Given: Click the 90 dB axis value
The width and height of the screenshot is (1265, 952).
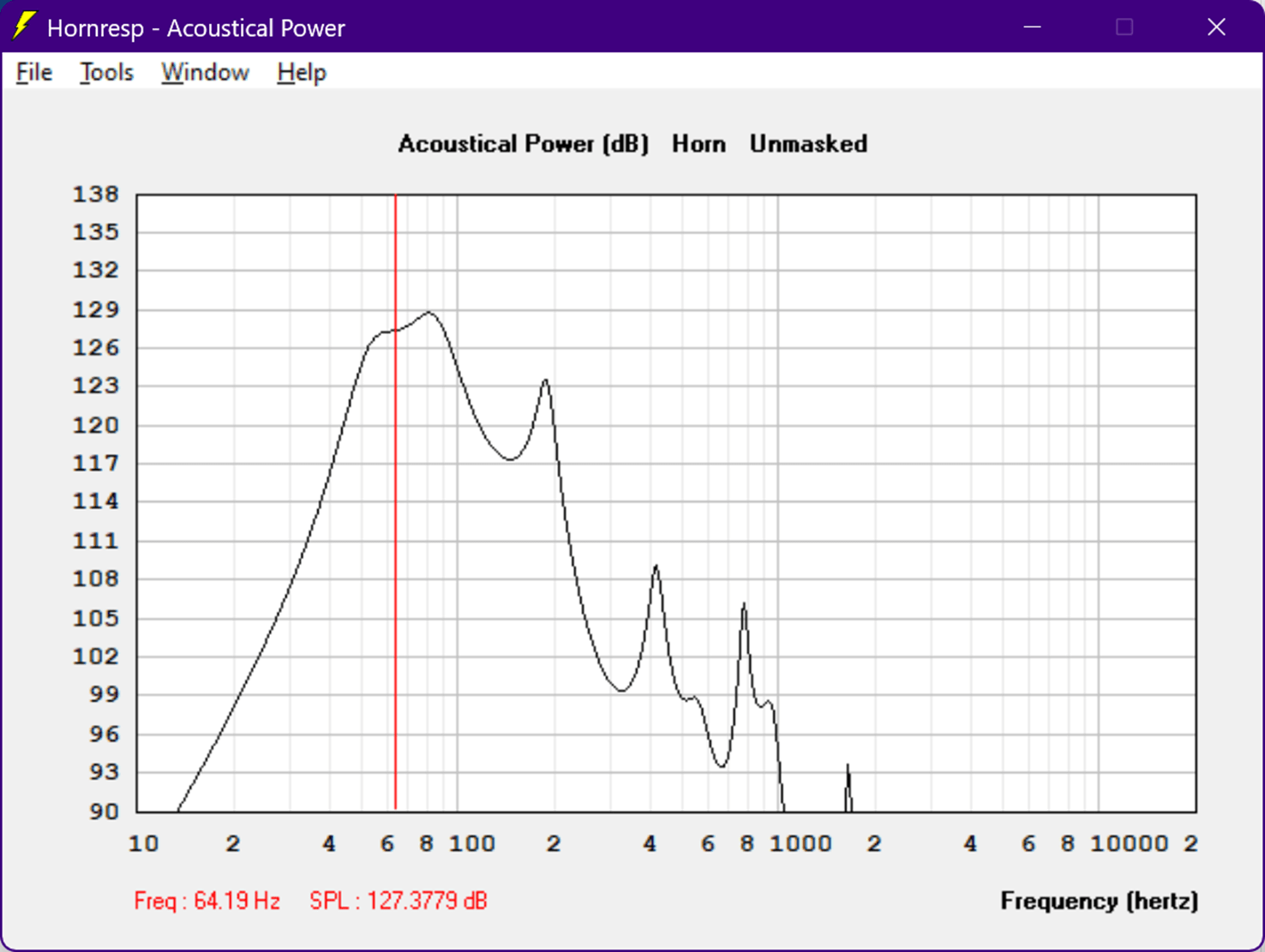Looking at the screenshot, I should 104,811.
